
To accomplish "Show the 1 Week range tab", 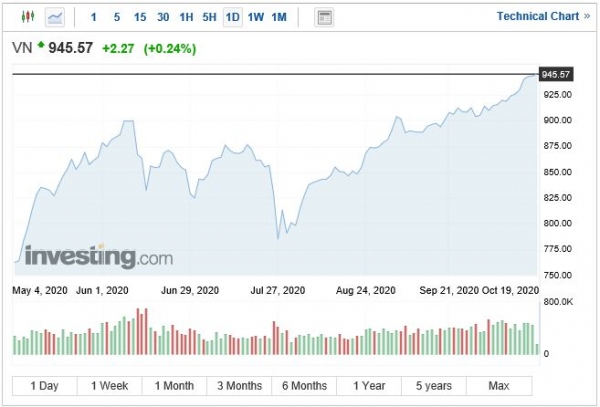I will [109, 385].
